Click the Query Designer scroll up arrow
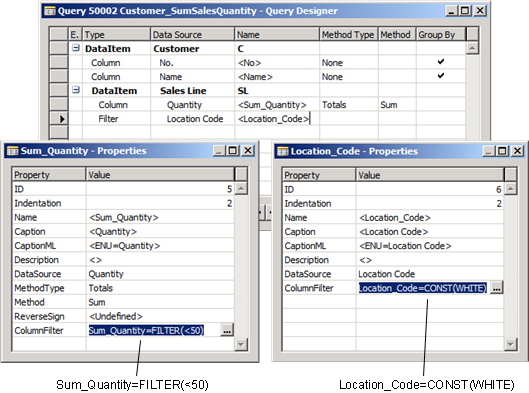529x393 pixels. pyautogui.click(x=472, y=48)
